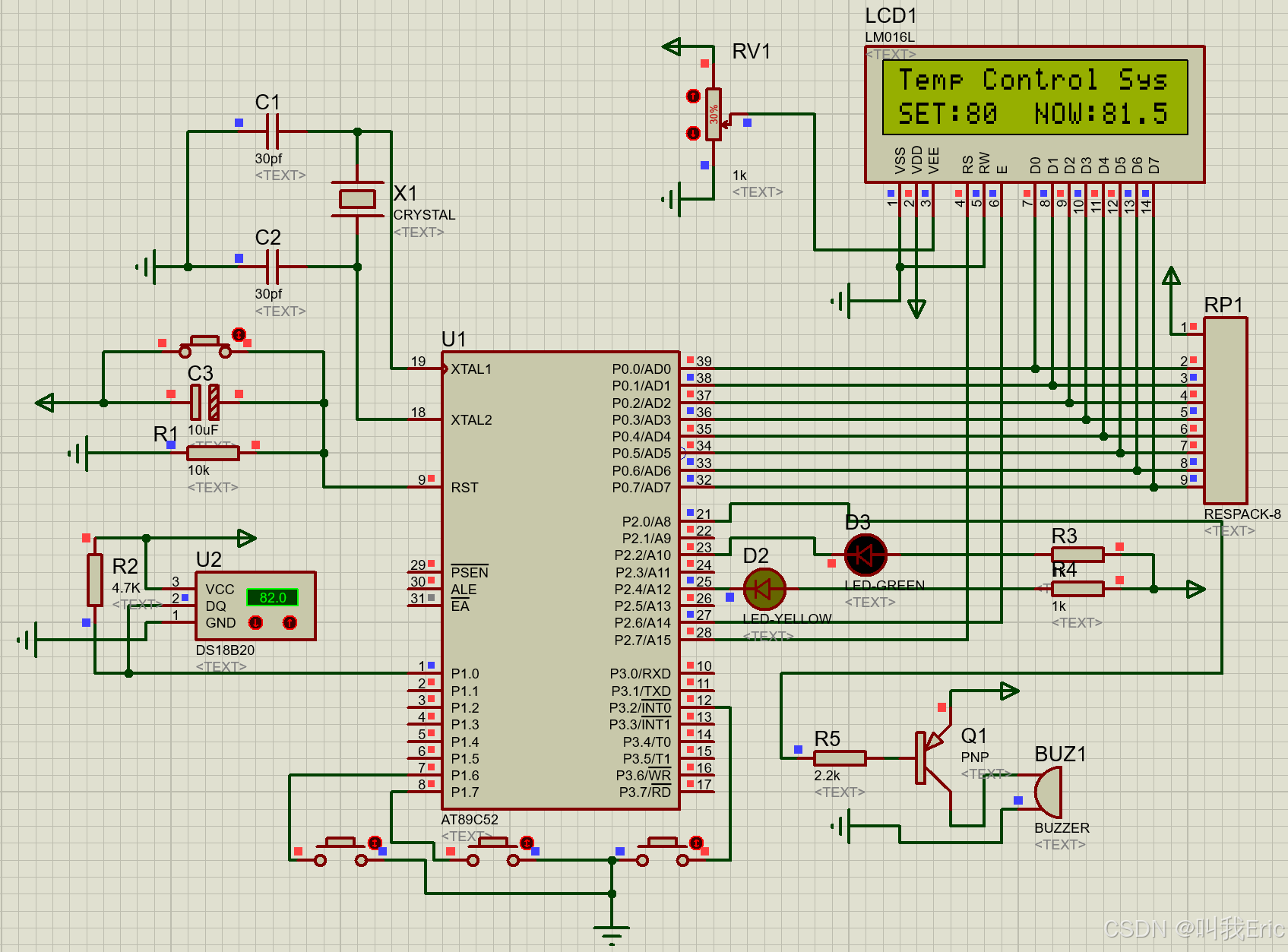Select the RV1 potentiometer body
The image size is (1288, 952).
click(x=713, y=114)
